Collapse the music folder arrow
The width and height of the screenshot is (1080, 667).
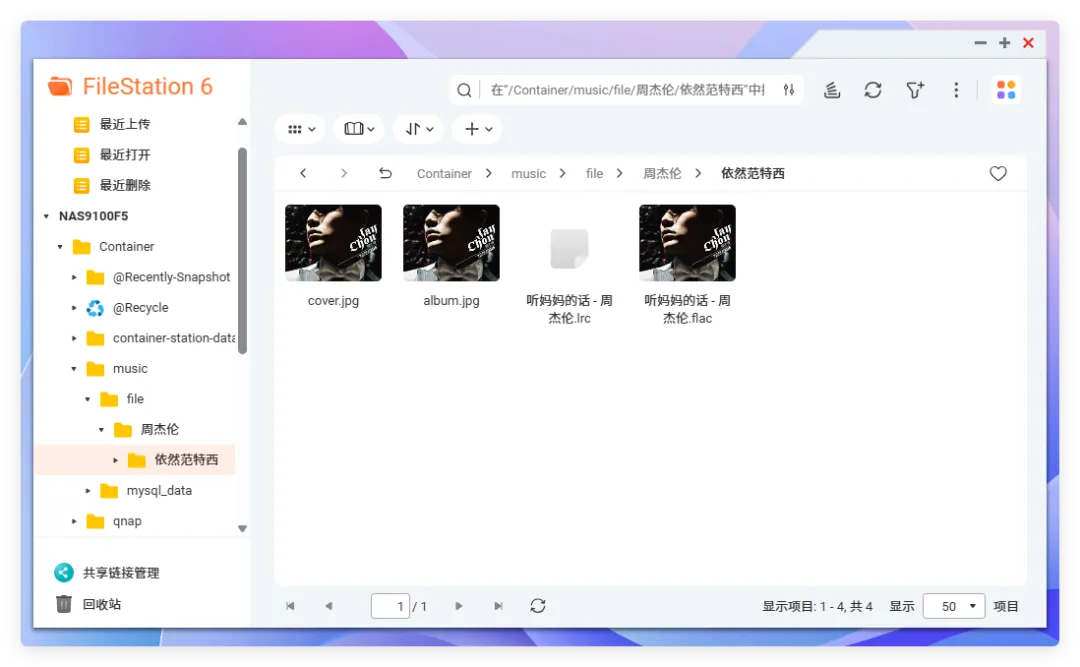point(74,369)
